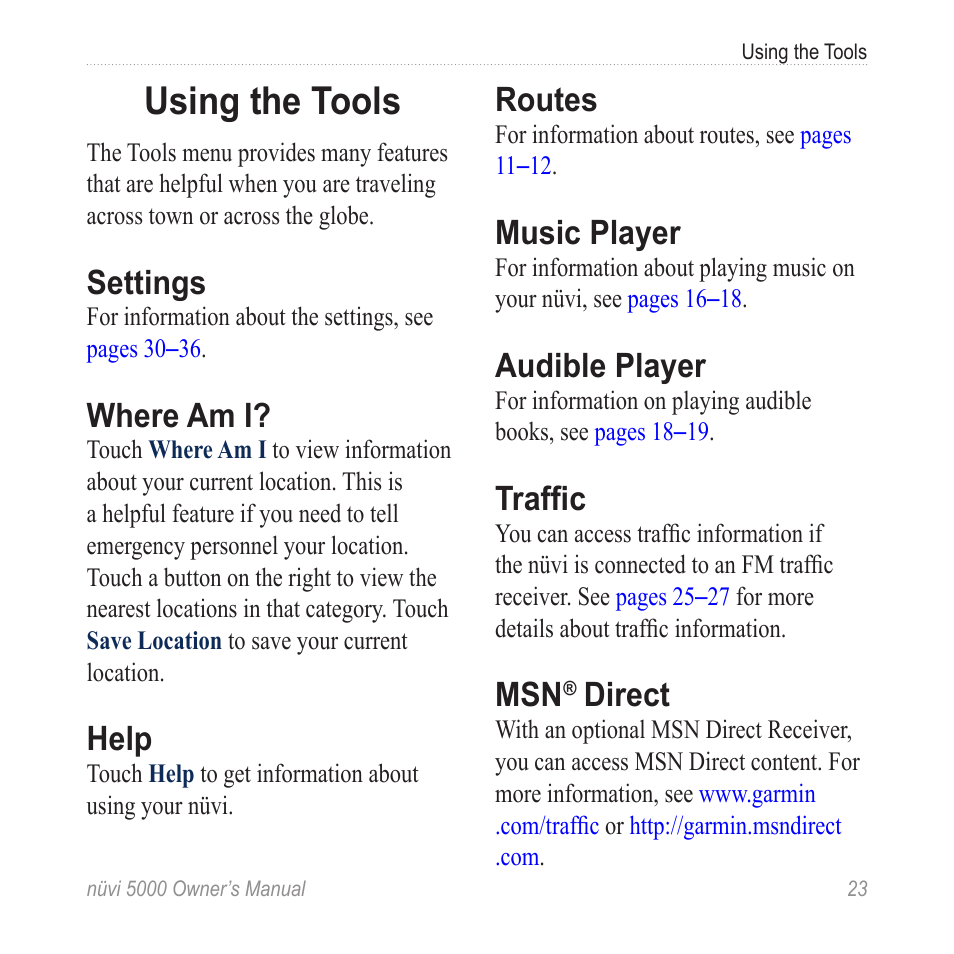Click the 'nüvi 5000 Owner's Manual' footer

tap(196, 889)
